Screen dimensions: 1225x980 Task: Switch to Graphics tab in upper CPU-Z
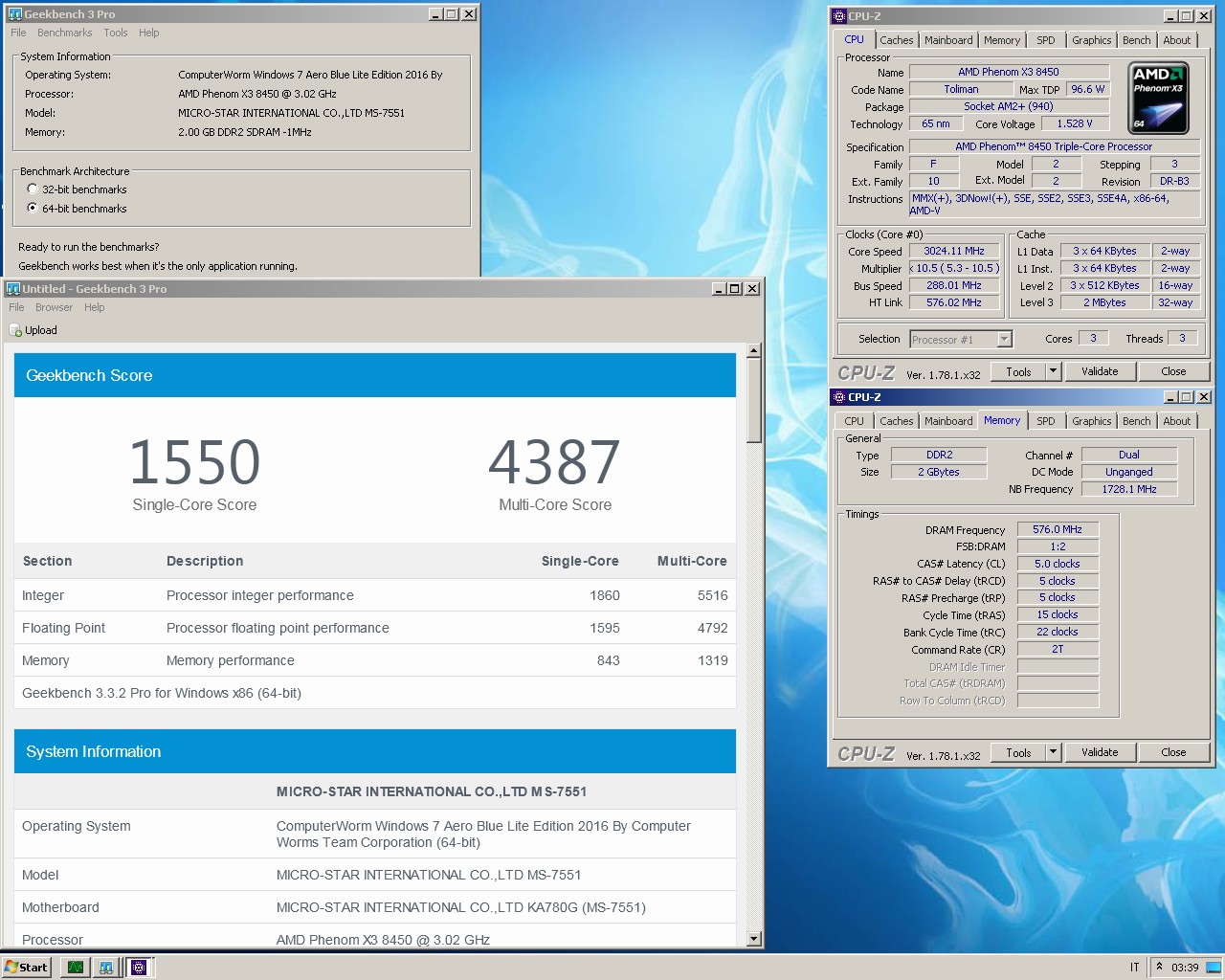pos(1092,40)
